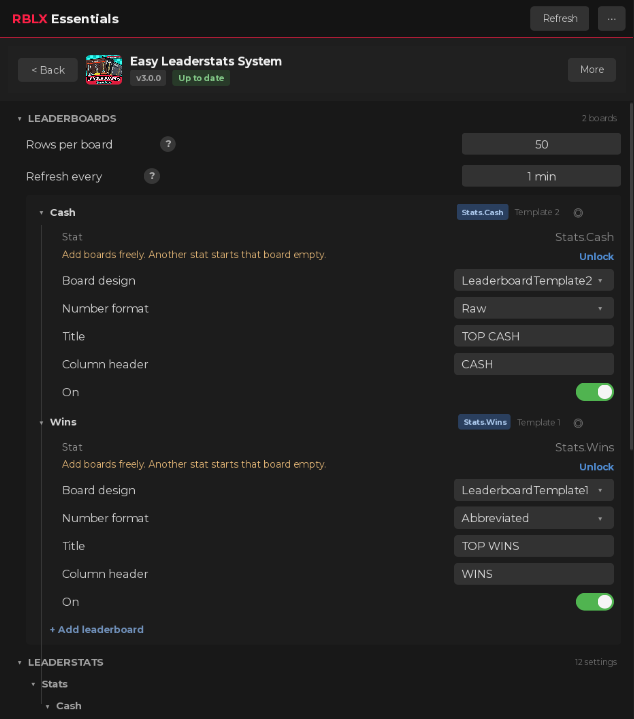Click the Template 1 label
The height and width of the screenshot is (719, 634).
[x=539, y=422]
